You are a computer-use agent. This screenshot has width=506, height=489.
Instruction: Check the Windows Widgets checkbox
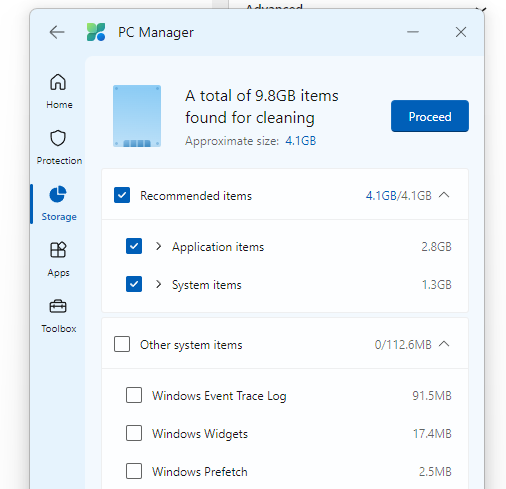coord(134,433)
